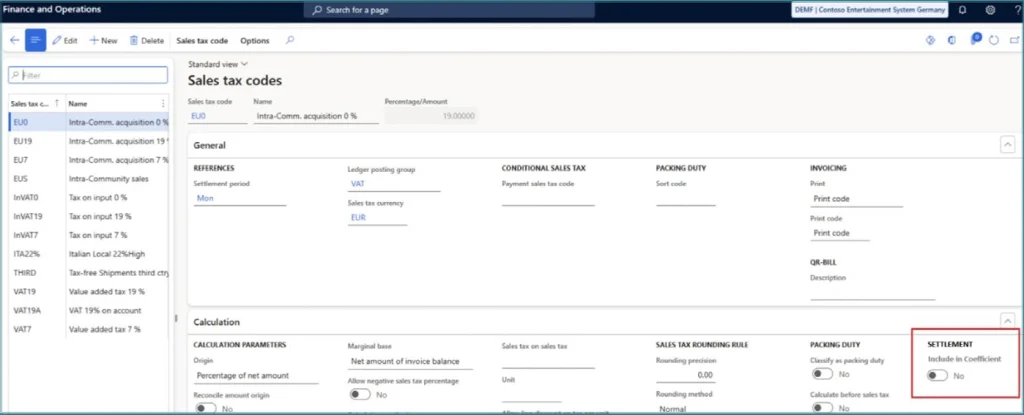Open the Name column options menu
The width and height of the screenshot is (1024, 415).
163,103
